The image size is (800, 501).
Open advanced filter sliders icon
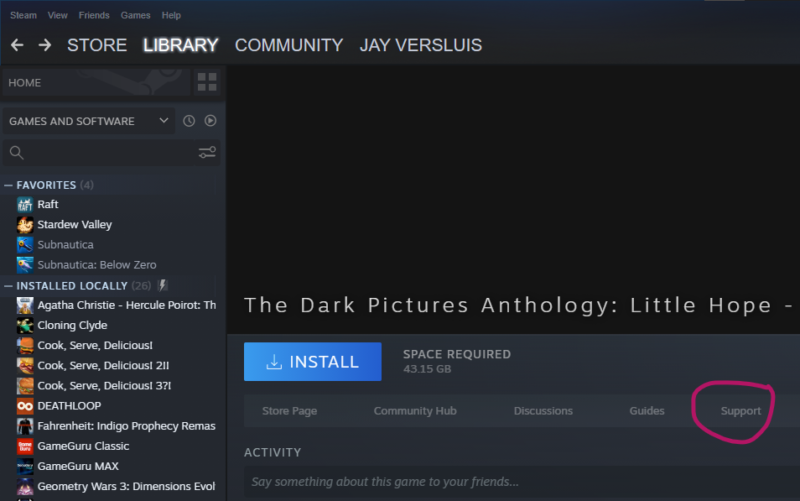tap(207, 153)
